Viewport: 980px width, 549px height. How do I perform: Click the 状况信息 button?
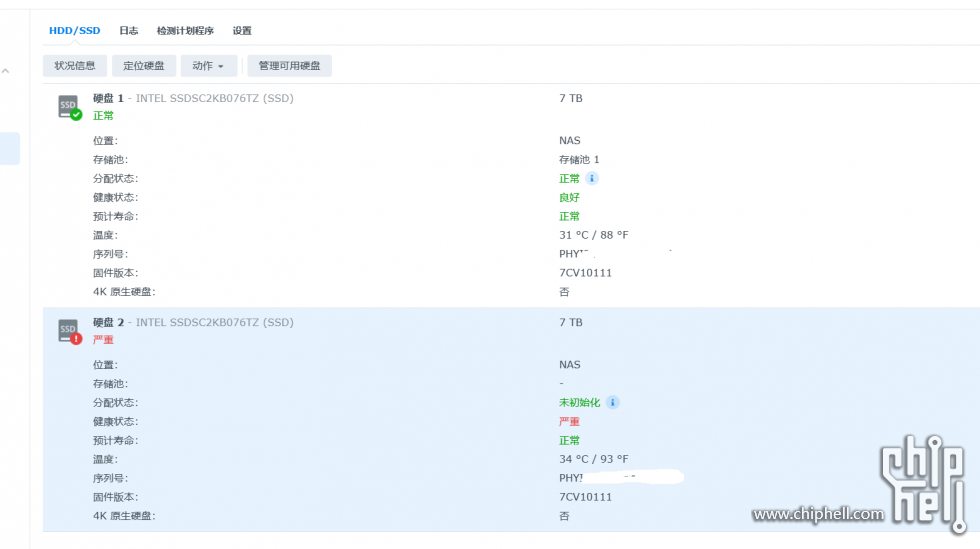tap(74, 66)
